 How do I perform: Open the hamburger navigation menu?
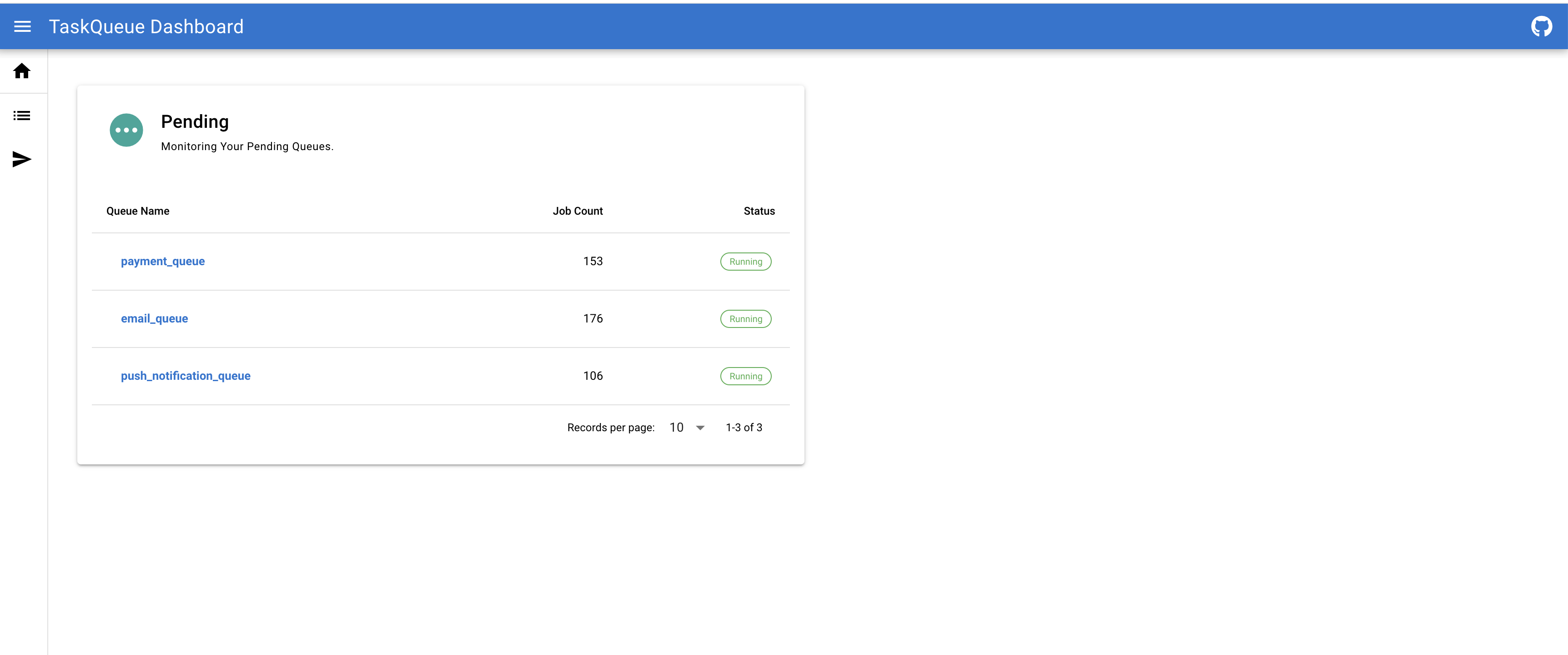coord(23,26)
